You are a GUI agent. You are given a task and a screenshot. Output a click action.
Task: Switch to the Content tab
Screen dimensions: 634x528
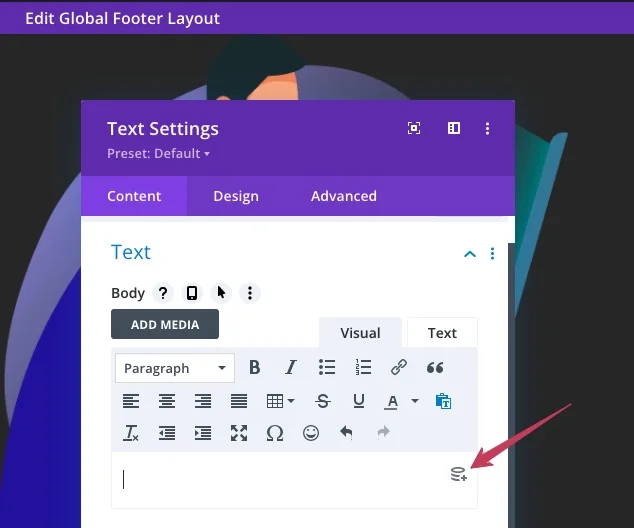(x=134, y=196)
